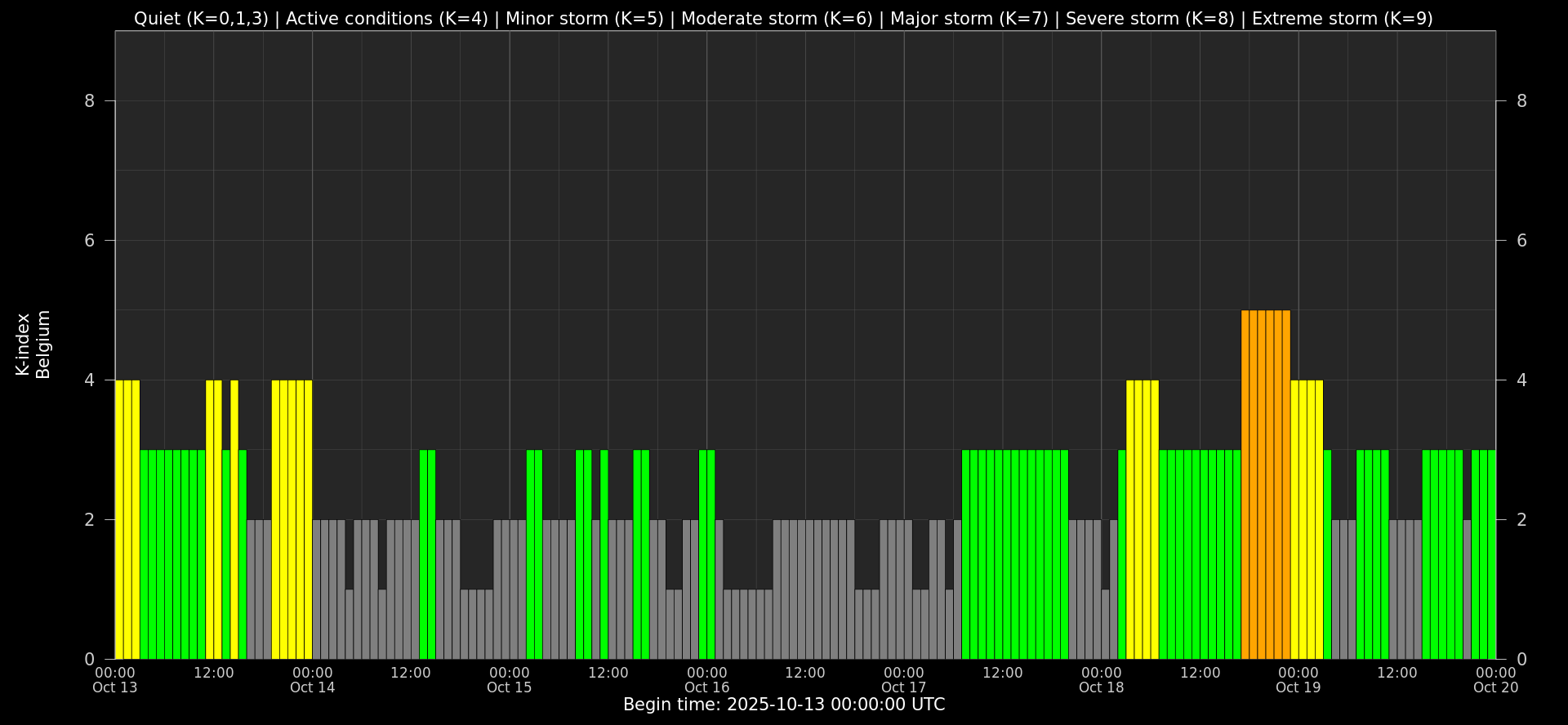Select the "00:00 Oct 13" x-axis tick label
The width and height of the screenshot is (1568, 725).
point(115,680)
